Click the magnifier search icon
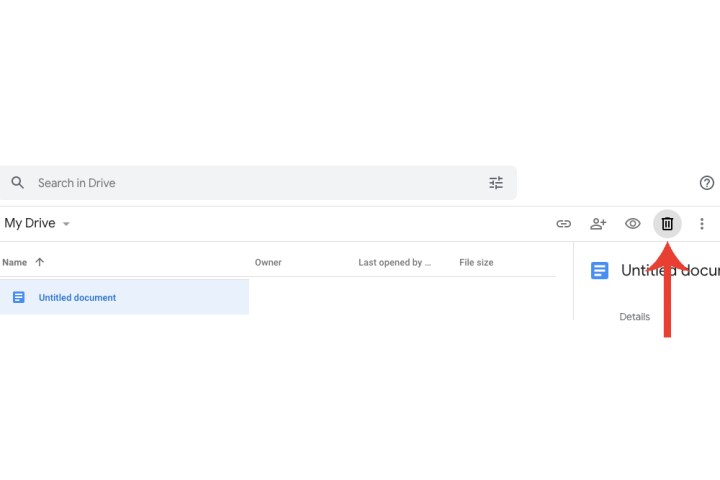Viewport: 720px width, 480px height. 17,183
